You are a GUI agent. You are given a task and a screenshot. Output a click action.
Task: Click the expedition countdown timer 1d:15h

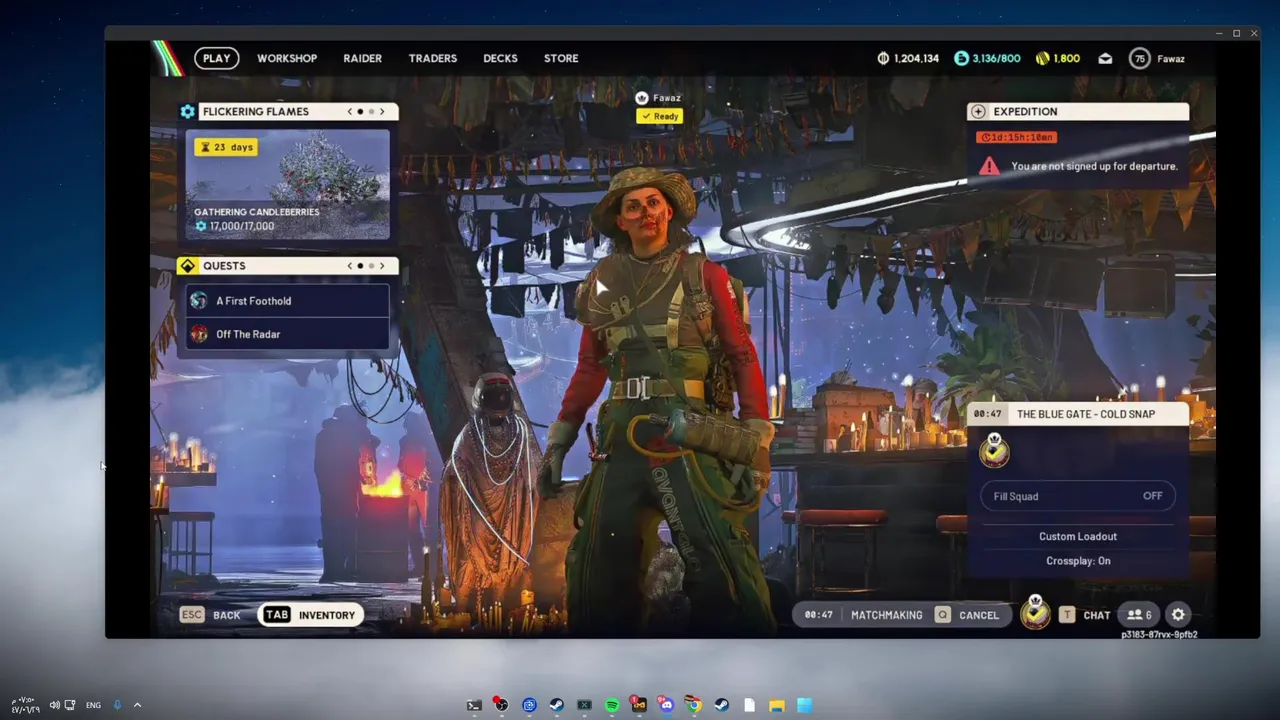[x=1016, y=137]
